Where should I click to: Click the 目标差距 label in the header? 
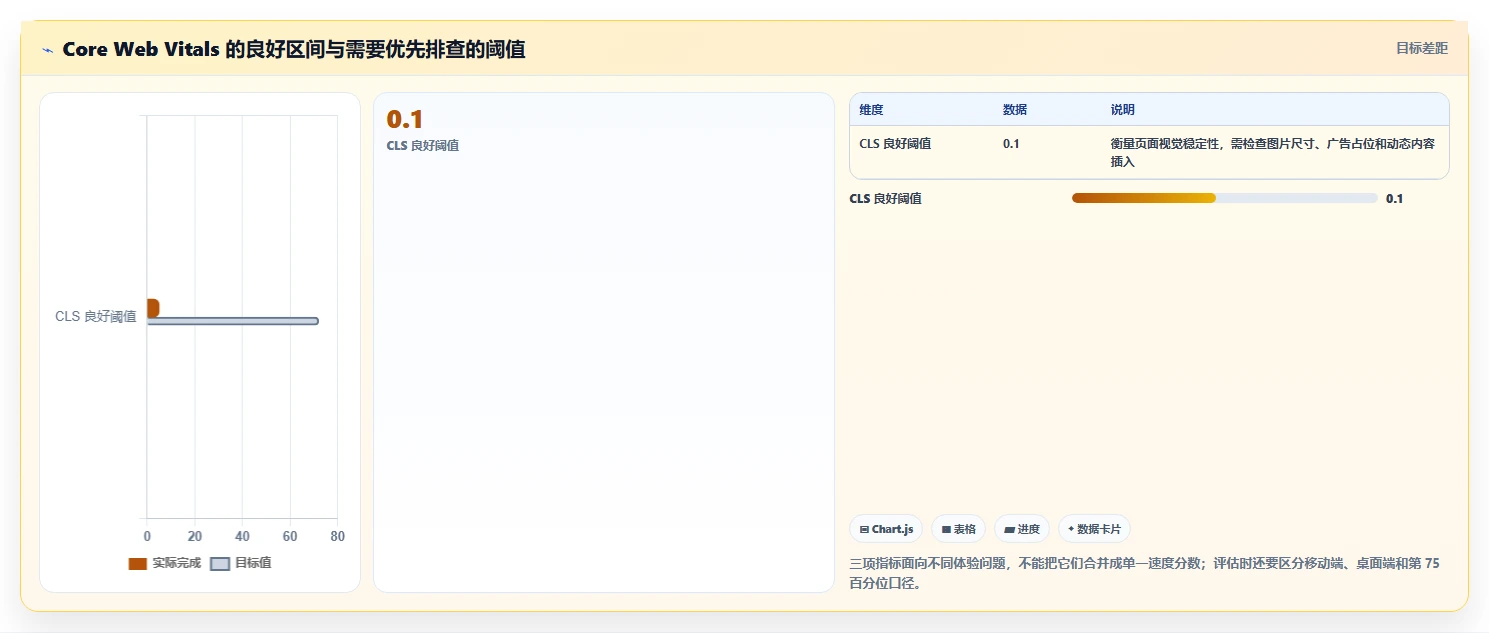click(1421, 48)
